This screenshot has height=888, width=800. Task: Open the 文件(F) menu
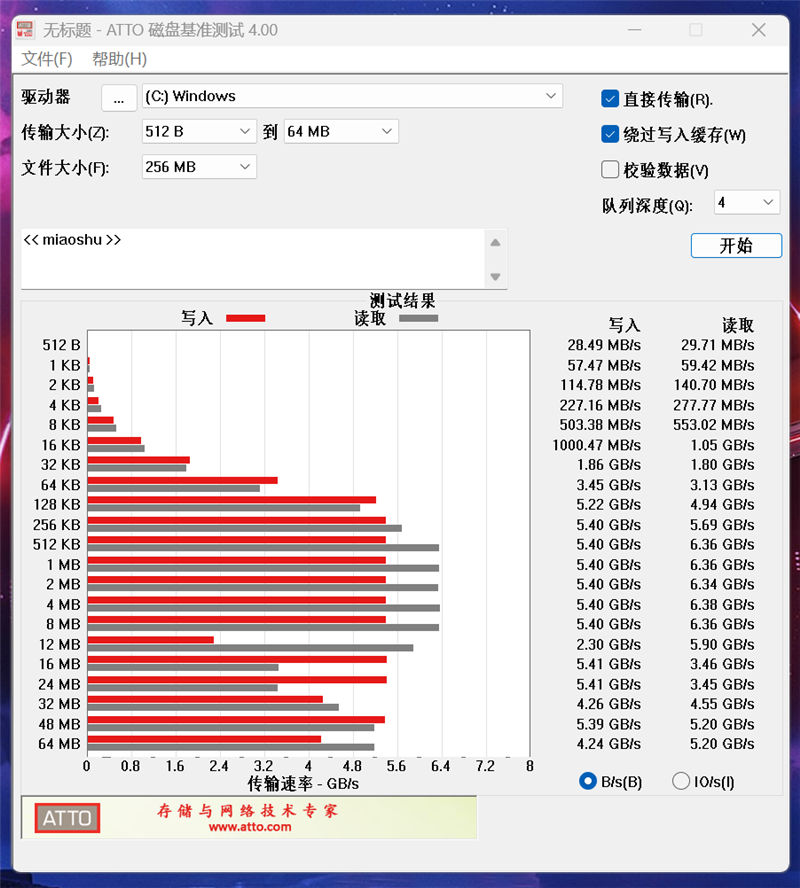[x=47, y=59]
